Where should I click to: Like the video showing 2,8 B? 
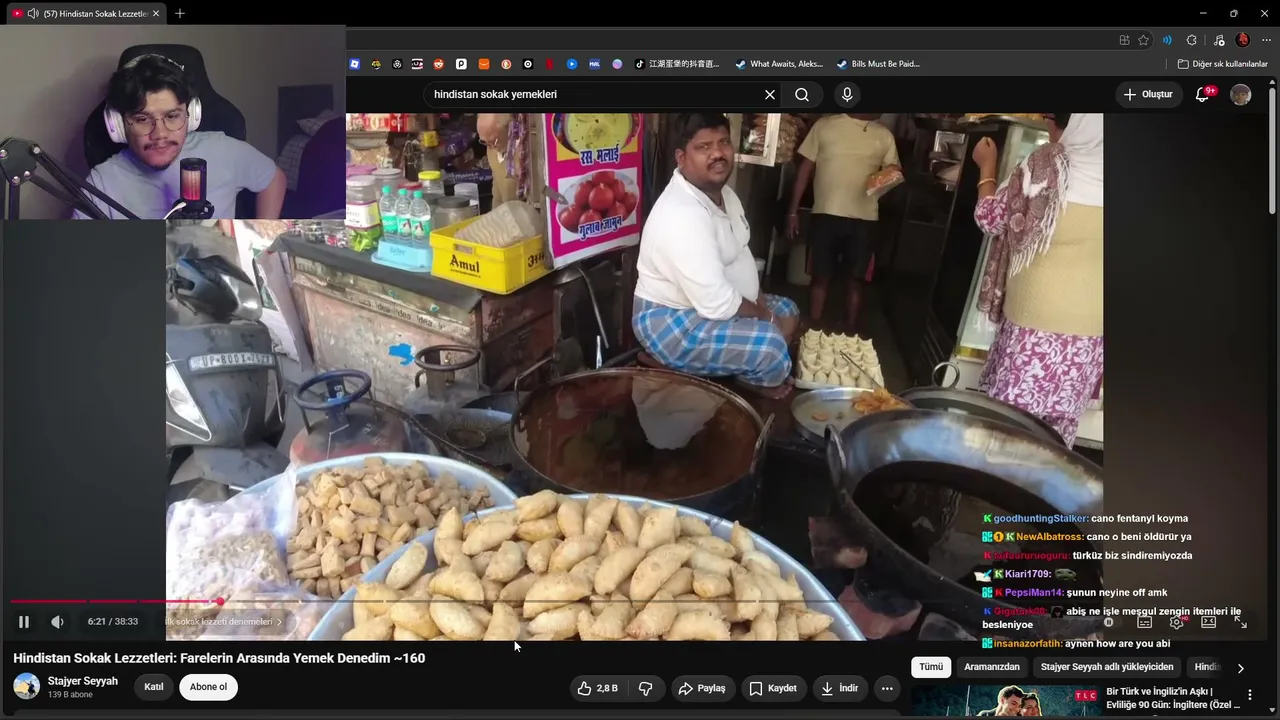tap(597, 688)
